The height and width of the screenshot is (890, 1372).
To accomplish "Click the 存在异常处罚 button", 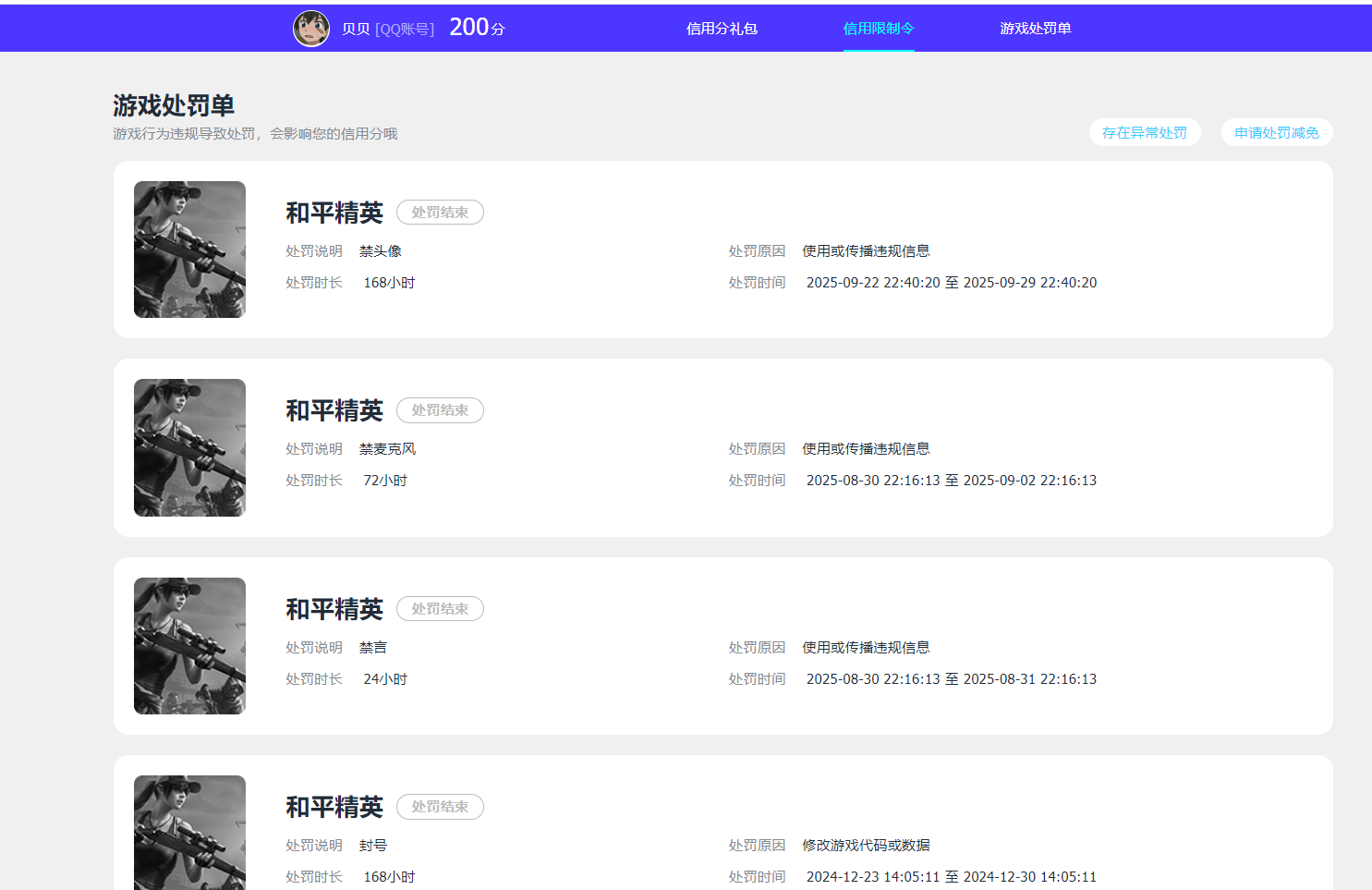I will [1145, 131].
